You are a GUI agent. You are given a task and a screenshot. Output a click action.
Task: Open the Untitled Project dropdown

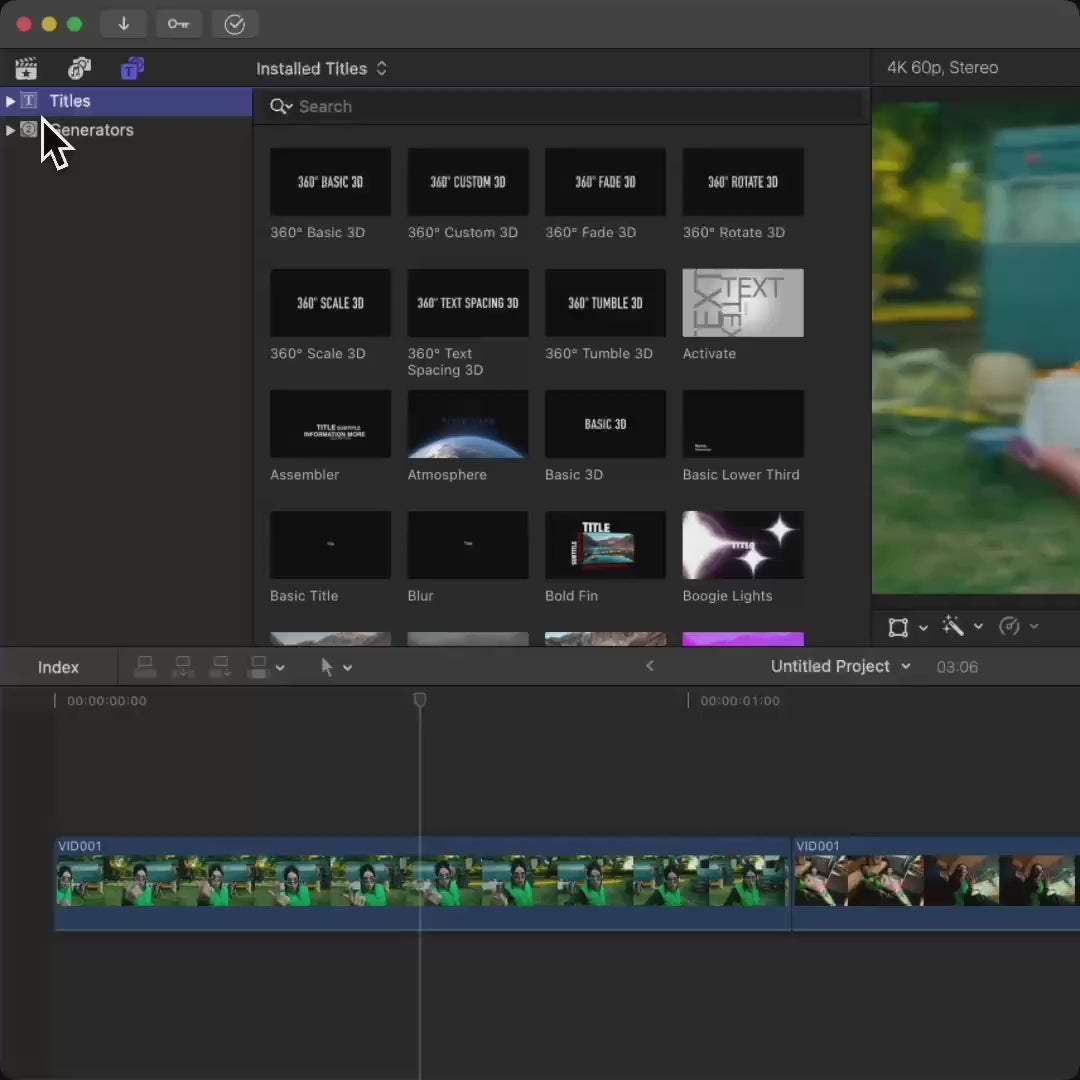coord(840,666)
